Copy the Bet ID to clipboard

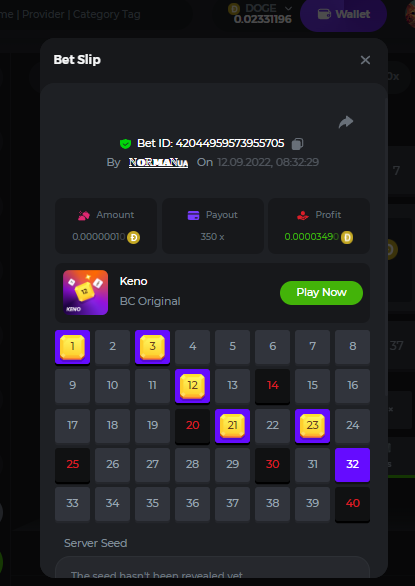[x=297, y=144]
